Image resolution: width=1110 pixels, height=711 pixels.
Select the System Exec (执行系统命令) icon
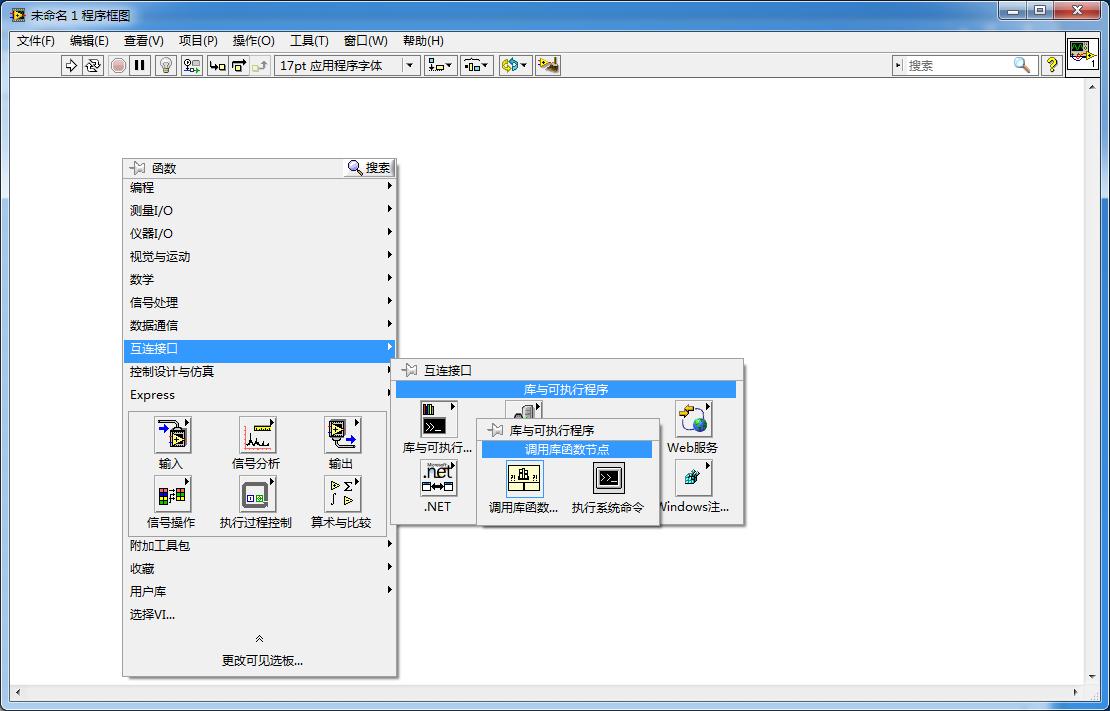click(608, 480)
